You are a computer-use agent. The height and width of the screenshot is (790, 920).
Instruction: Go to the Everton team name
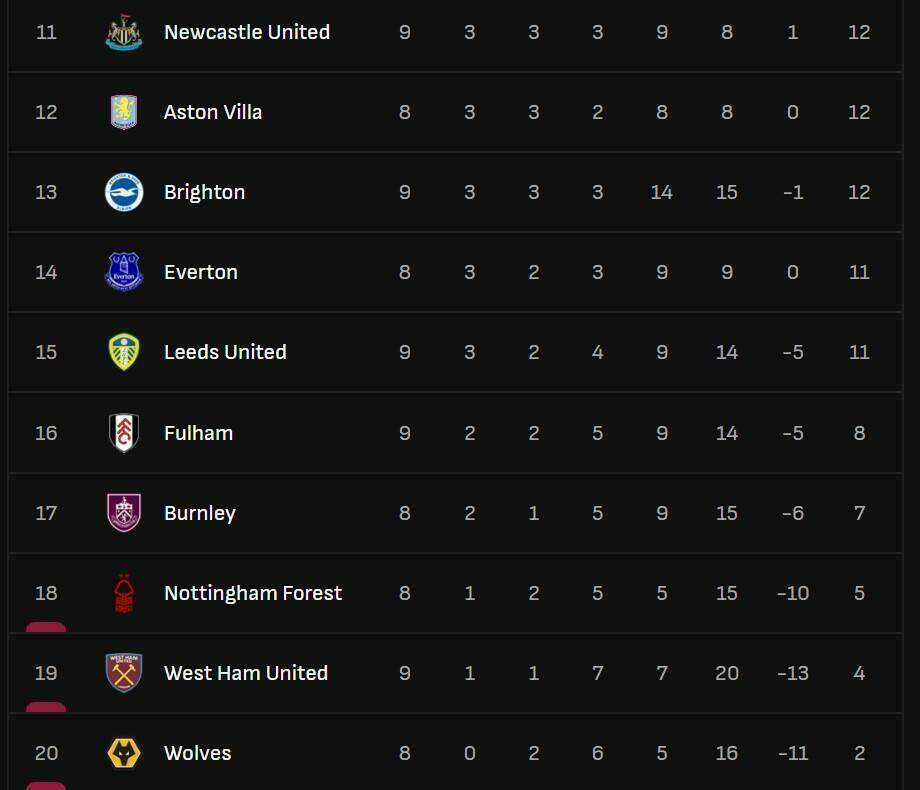(x=201, y=272)
